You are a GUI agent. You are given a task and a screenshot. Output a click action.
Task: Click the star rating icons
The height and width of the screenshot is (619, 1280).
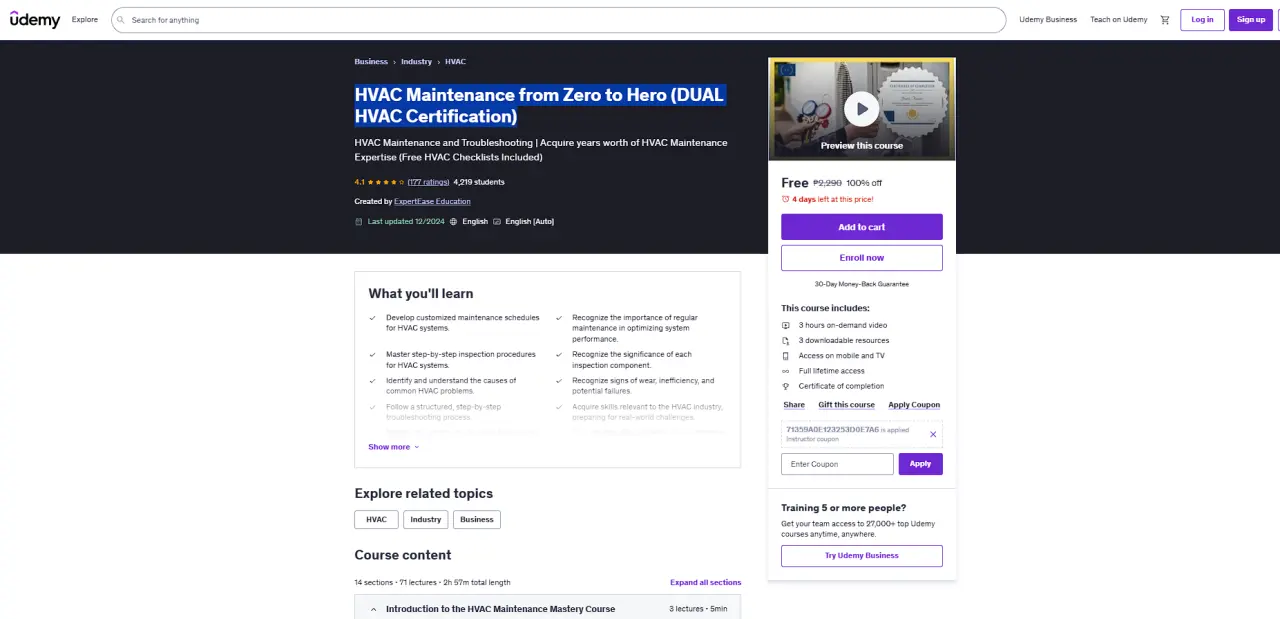[386, 182]
